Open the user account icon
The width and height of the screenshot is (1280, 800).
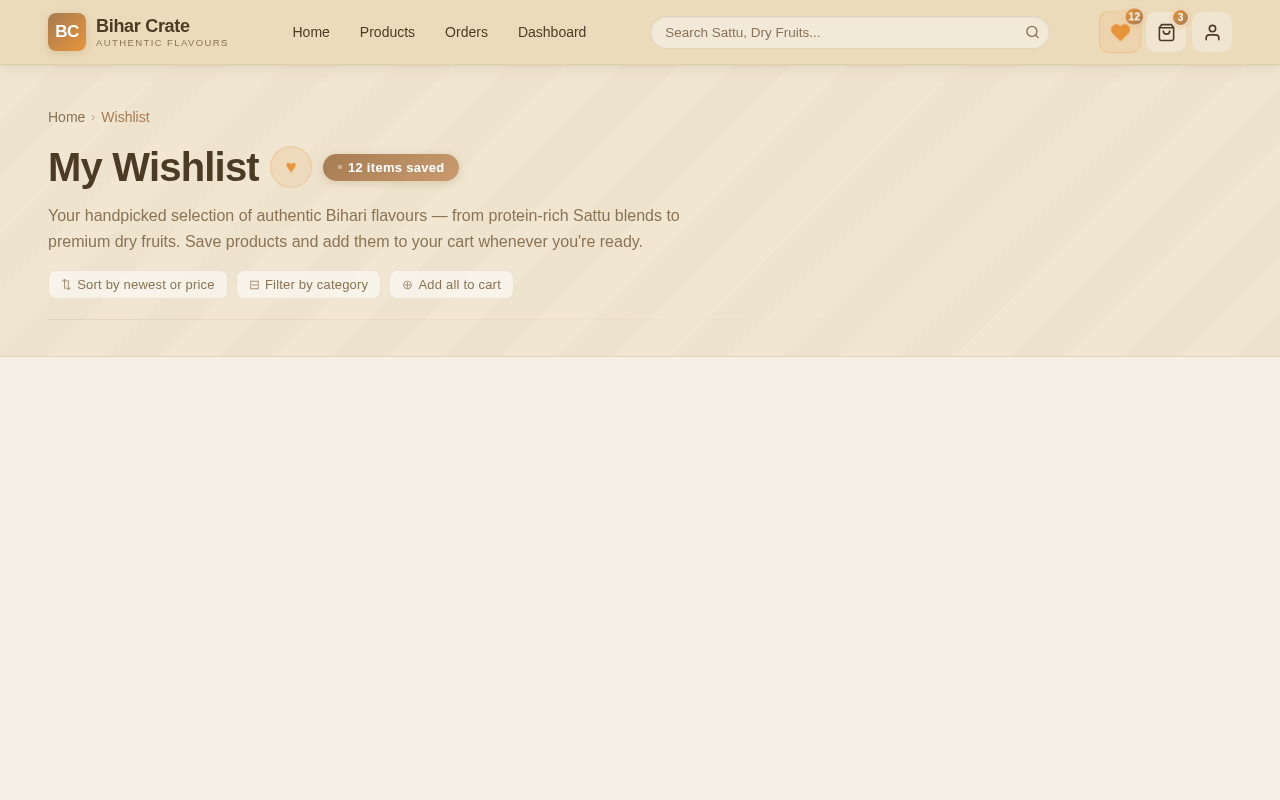click(1212, 32)
